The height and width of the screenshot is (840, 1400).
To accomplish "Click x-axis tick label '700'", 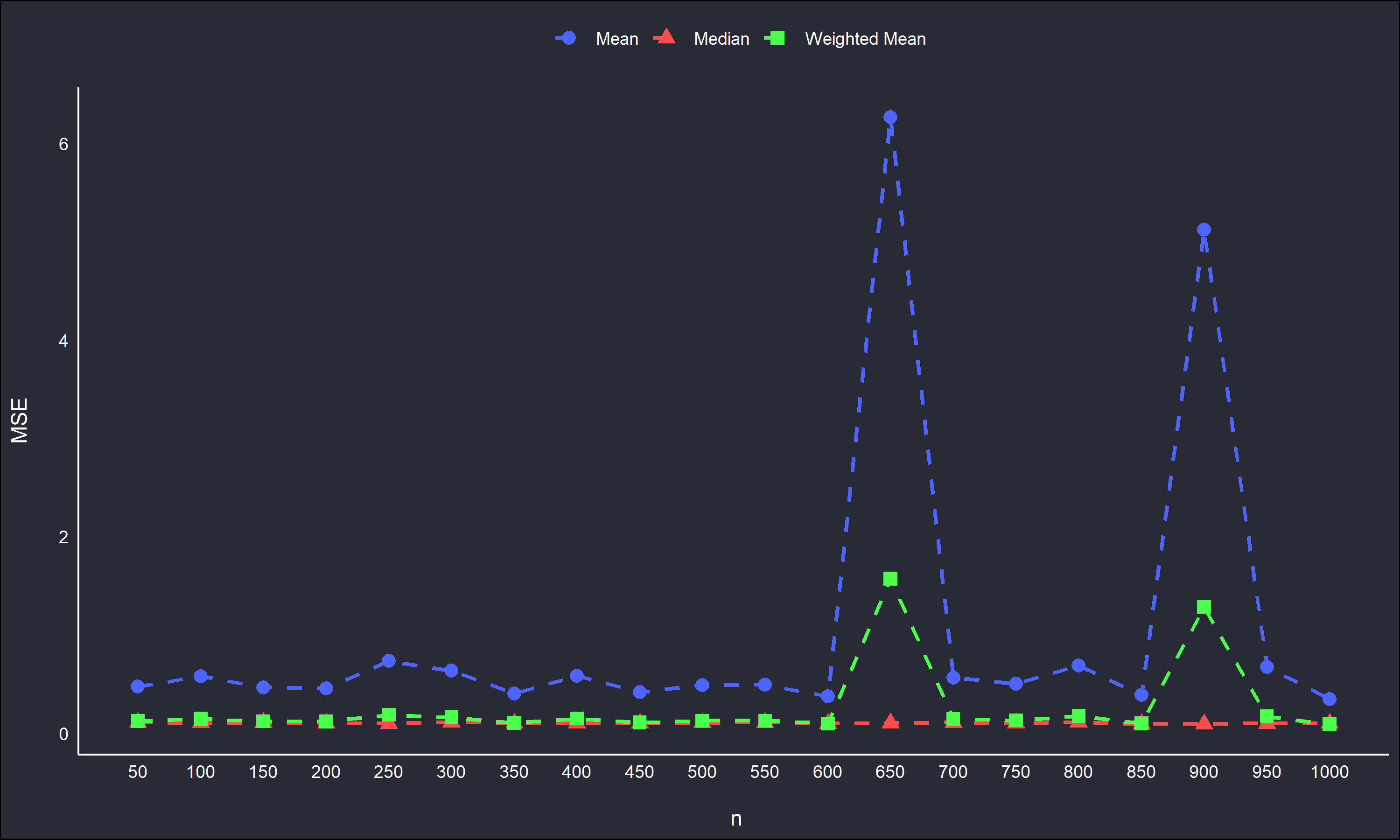I will [x=953, y=772].
